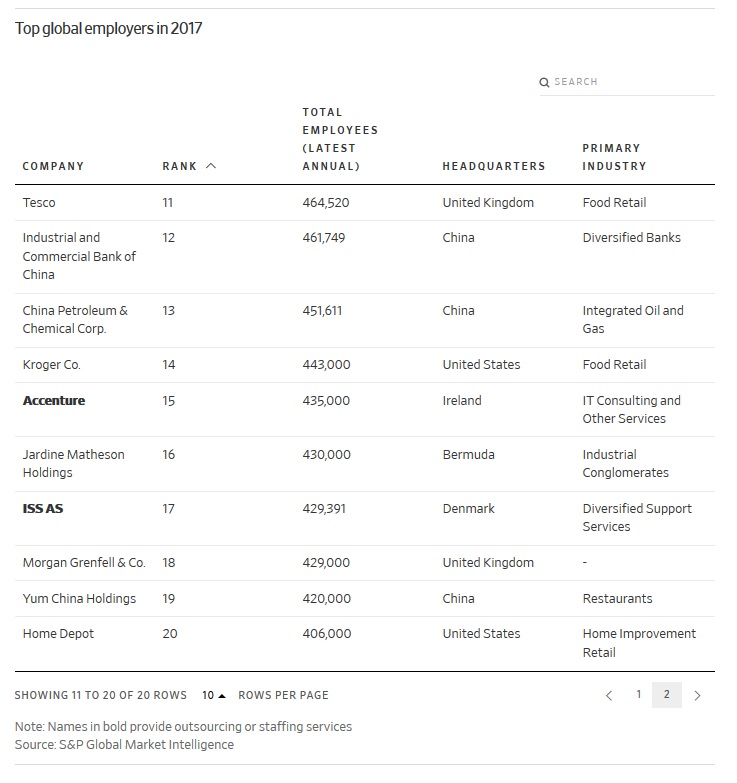737x783 pixels.
Task: Sort by Primary Industry column header
Action: 614,157
